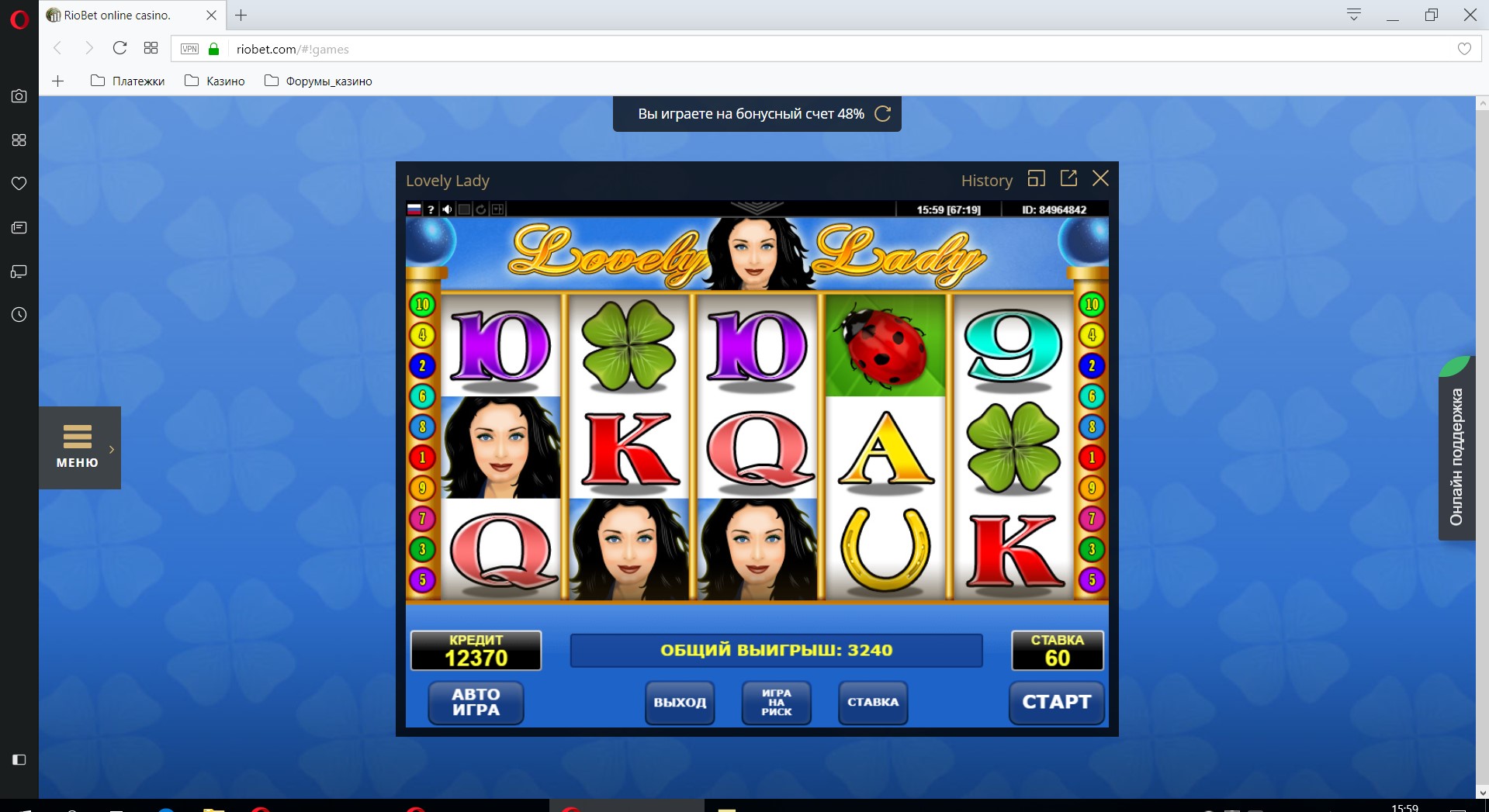
Task: Shrink the Lovely Lady game window
Action: (1037, 179)
